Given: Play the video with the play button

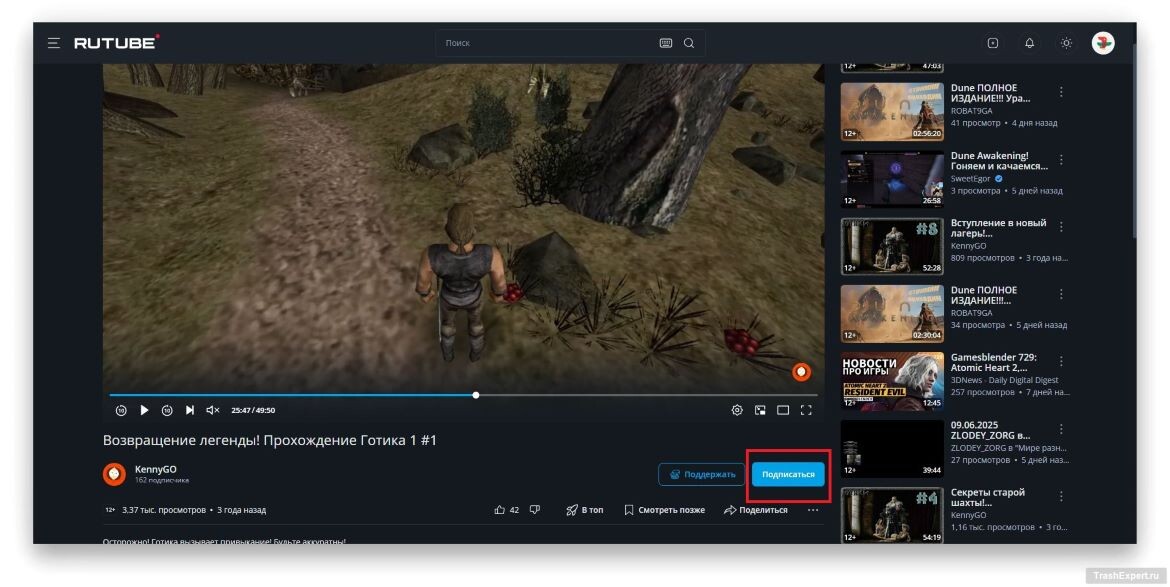Looking at the screenshot, I should click(144, 410).
